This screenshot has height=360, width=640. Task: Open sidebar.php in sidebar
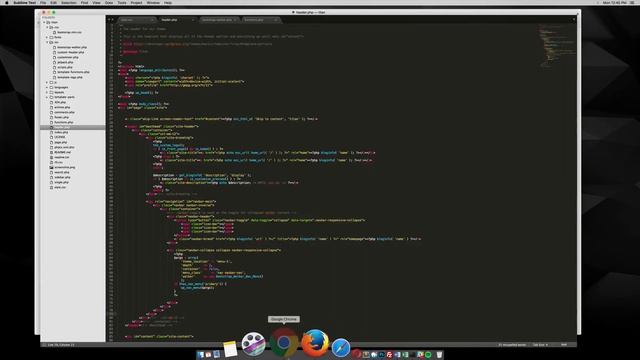click(x=62, y=177)
